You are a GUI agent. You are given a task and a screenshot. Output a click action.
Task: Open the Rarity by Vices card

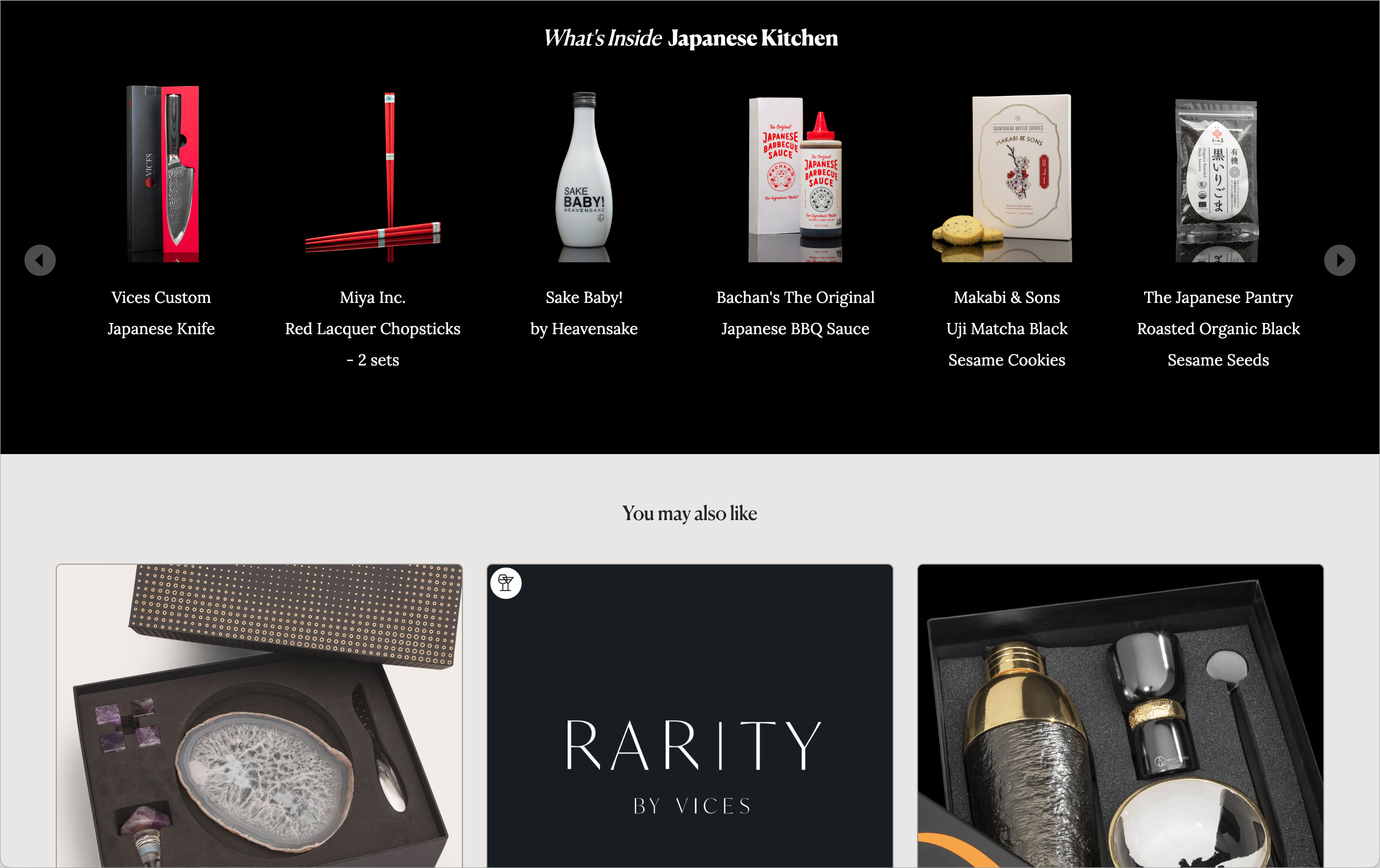pyautogui.click(x=690, y=716)
